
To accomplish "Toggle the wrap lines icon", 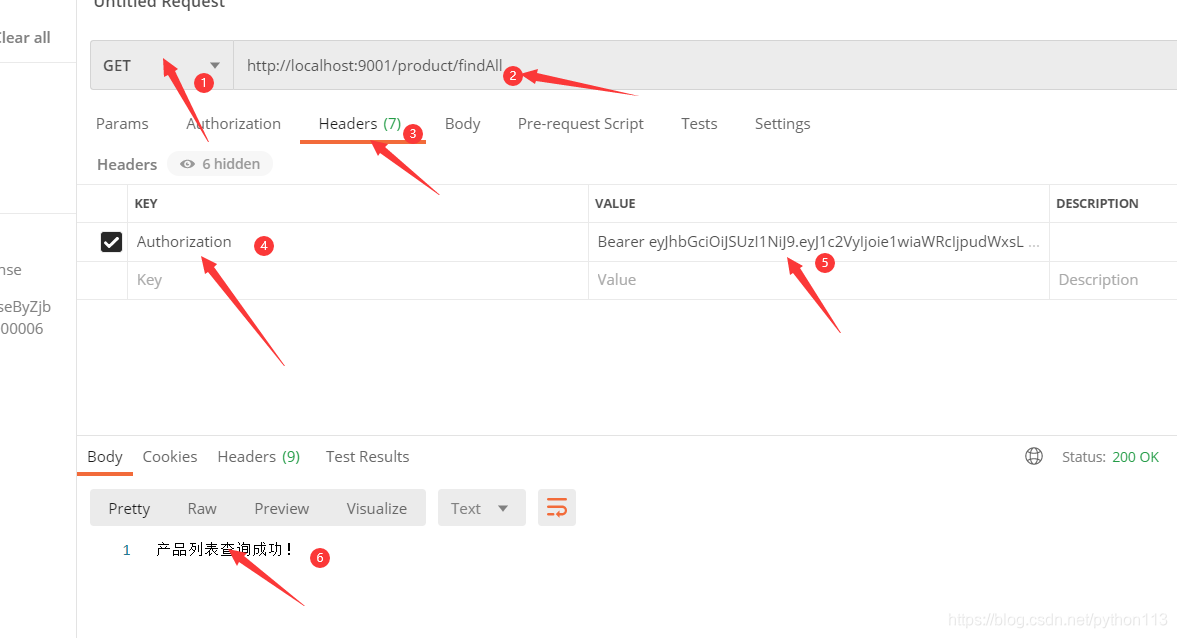I will [557, 508].
